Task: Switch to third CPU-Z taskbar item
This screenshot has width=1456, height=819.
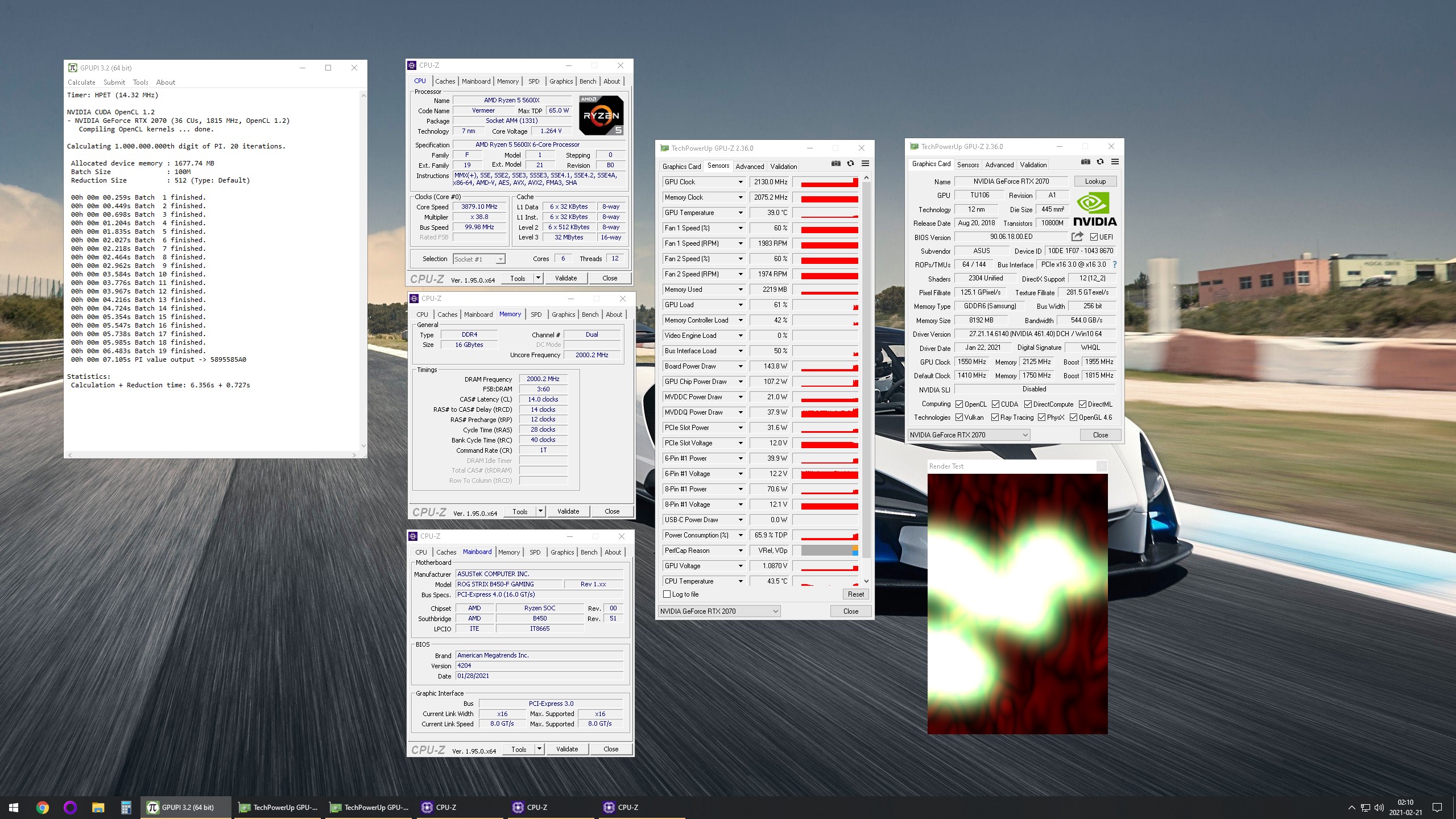Action: pyautogui.click(x=642, y=807)
